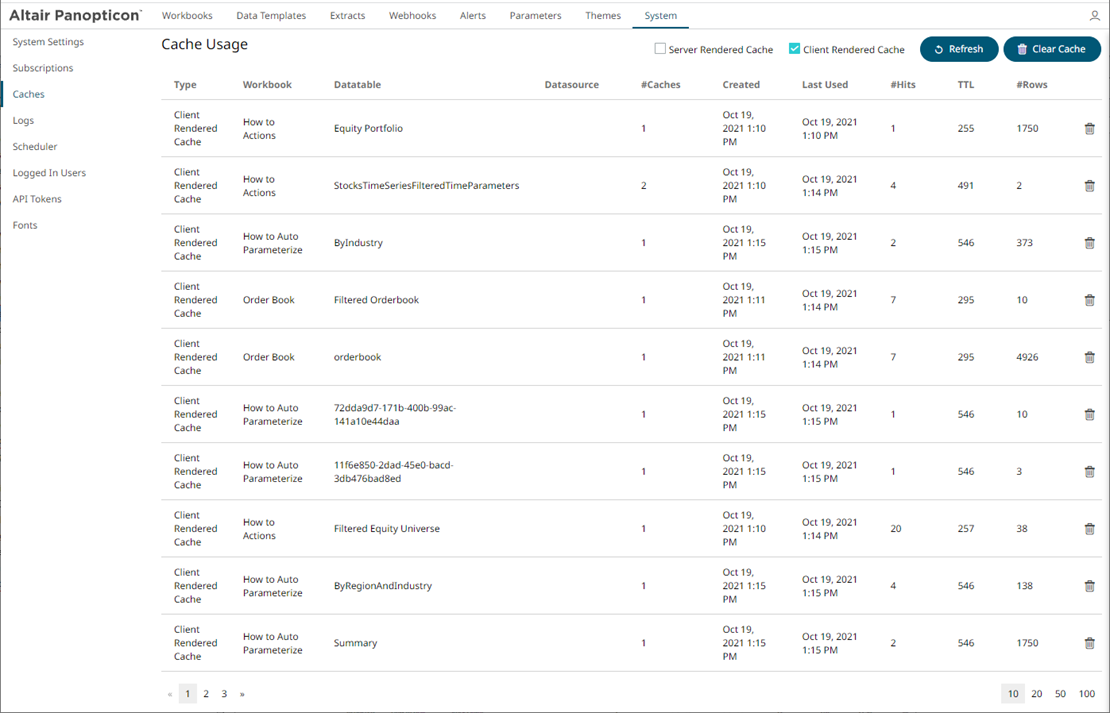Show 50 rows per page

click(x=1060, y=694)
